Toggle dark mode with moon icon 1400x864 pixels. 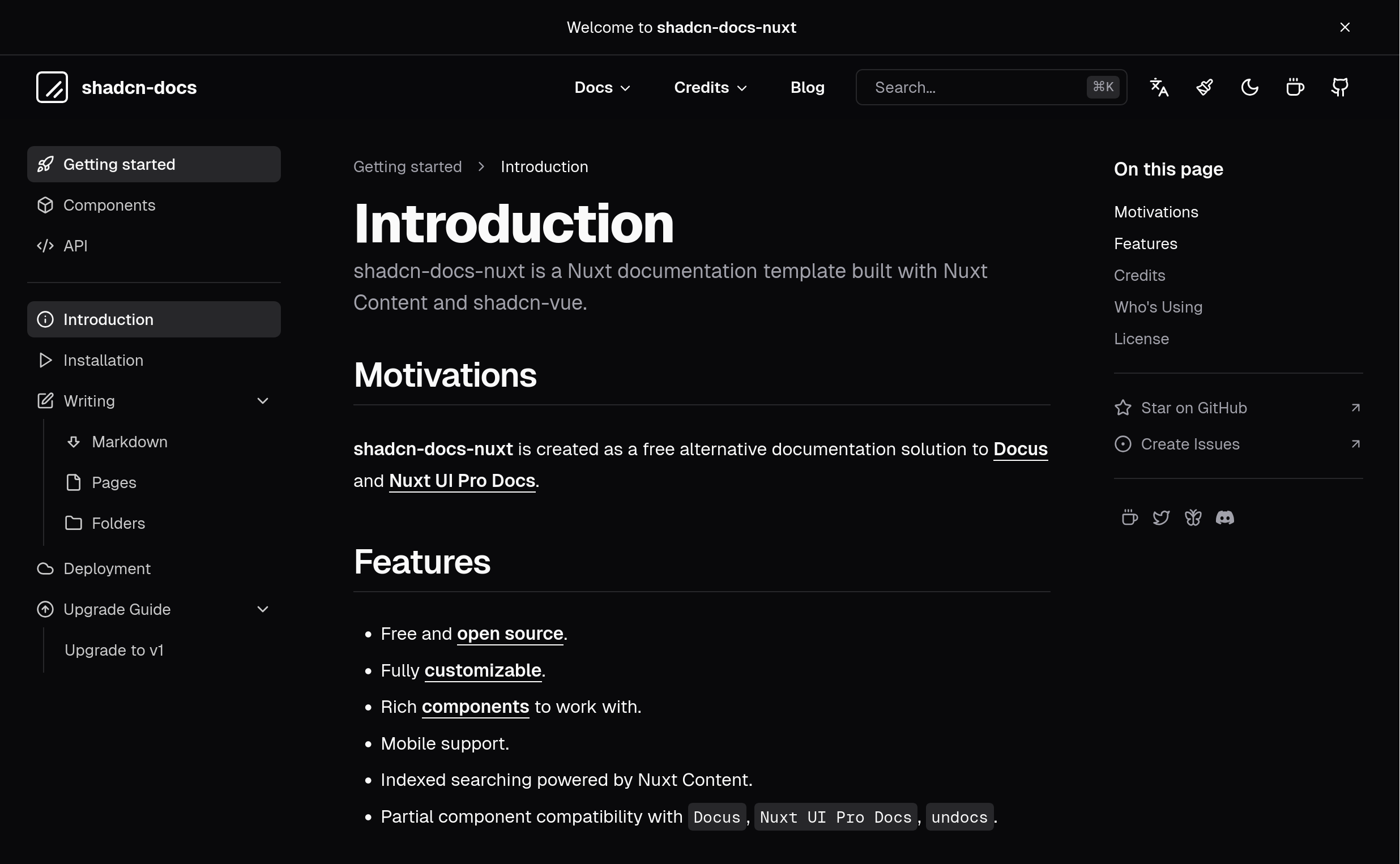[x=1249, y=87]
